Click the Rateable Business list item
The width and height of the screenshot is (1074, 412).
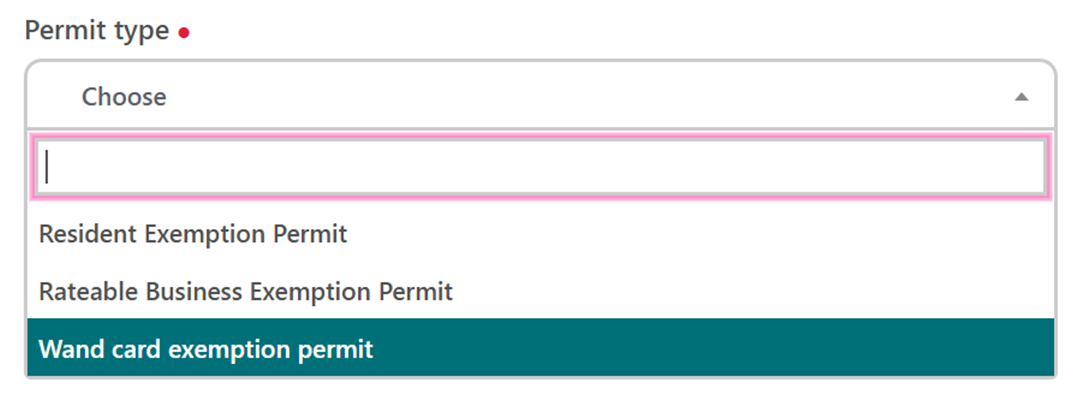pyautogui.click(x=246, y=292)
